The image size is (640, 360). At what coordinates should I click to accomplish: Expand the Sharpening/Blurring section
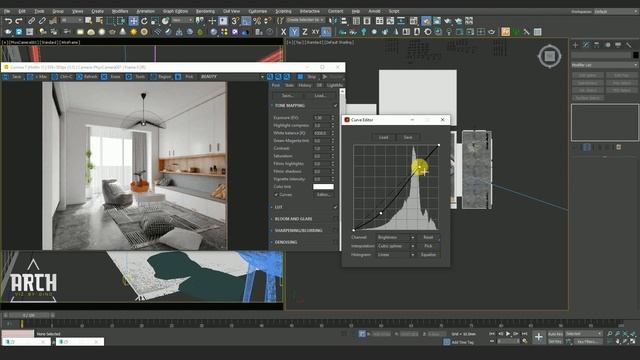[x=272, y=231]
